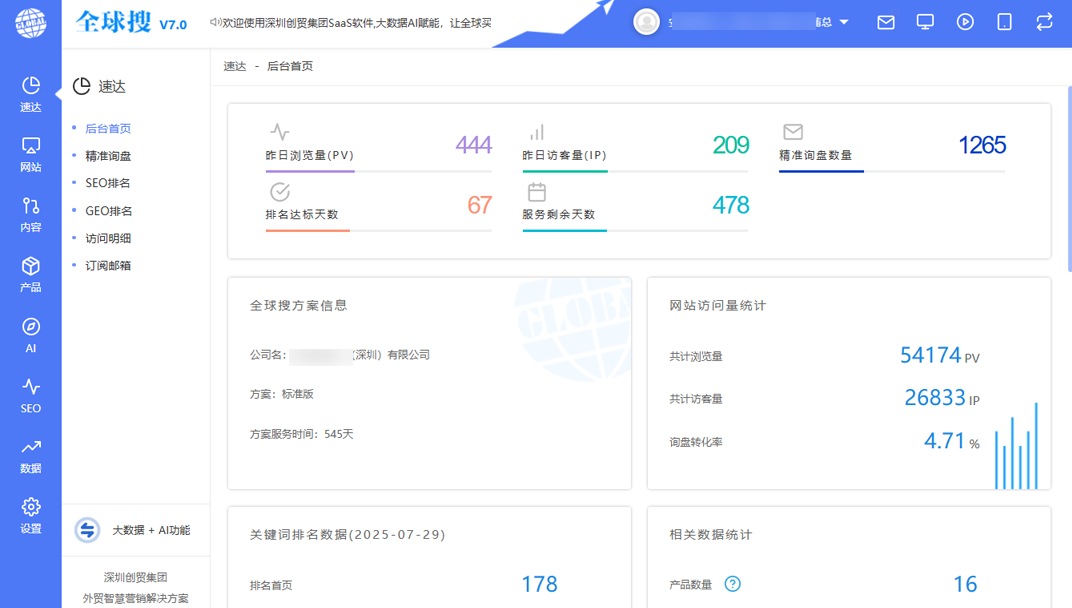1072x608 pixels.
Task: Open the 内容 section in the sidebar
Action: tap(29, 210)
